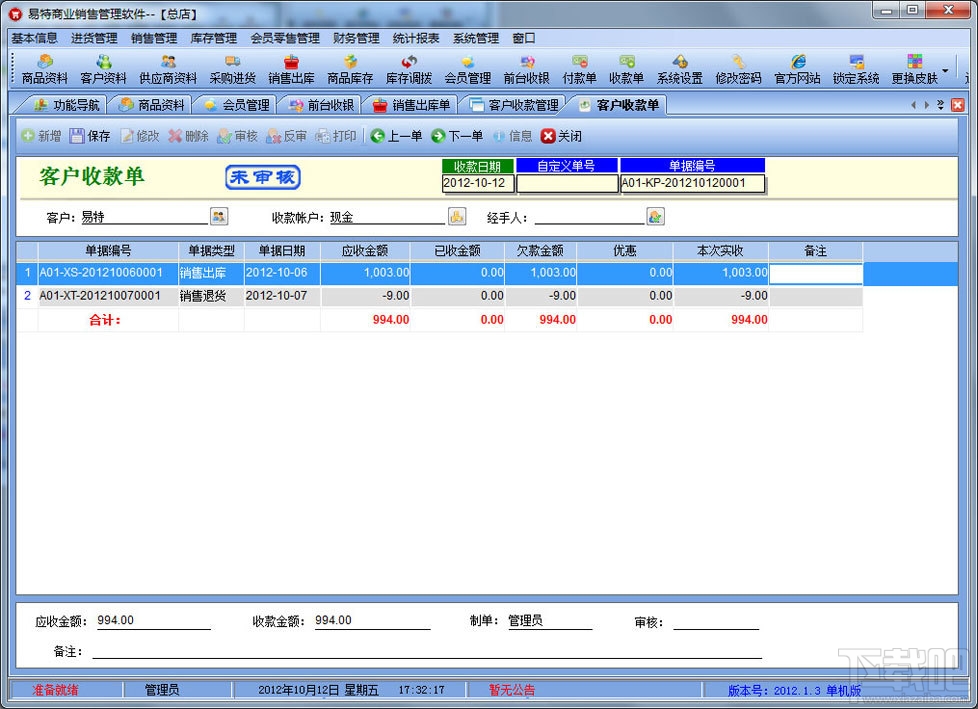Open 销售管理 menu
Viewport: 978px width, 709px height.
coord(154,38)
